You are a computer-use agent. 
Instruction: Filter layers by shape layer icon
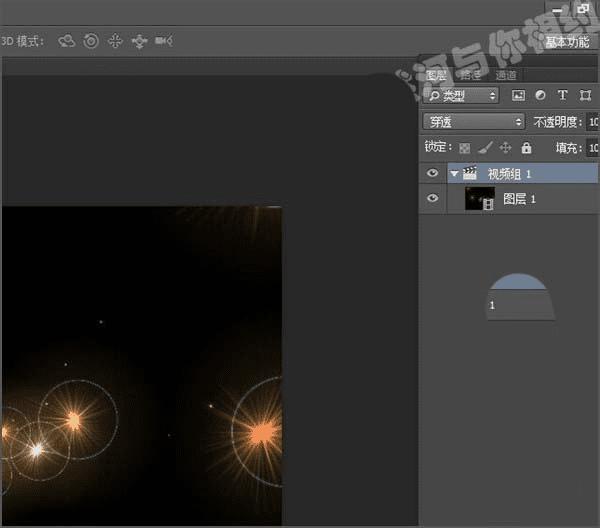(583, 96)
